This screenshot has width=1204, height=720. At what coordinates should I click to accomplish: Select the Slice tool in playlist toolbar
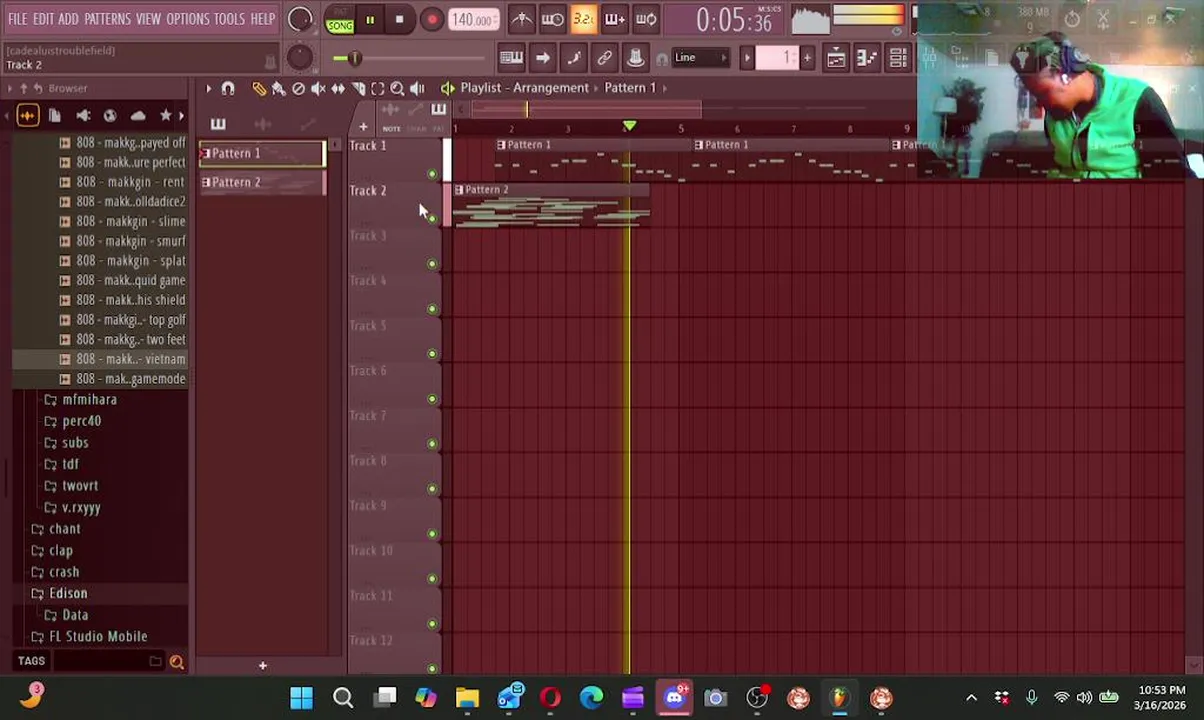[x=358, y=88]
